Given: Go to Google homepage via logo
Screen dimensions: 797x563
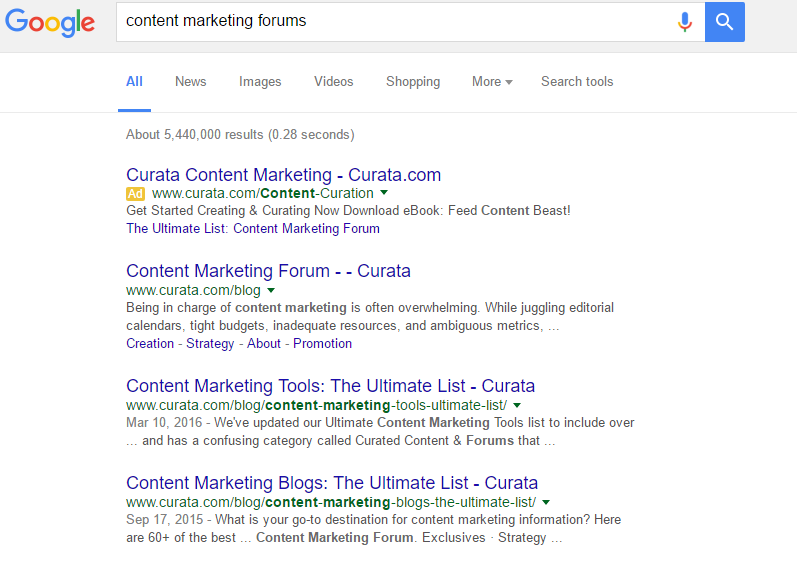Looking at the screenshot, I should [50, 22].
